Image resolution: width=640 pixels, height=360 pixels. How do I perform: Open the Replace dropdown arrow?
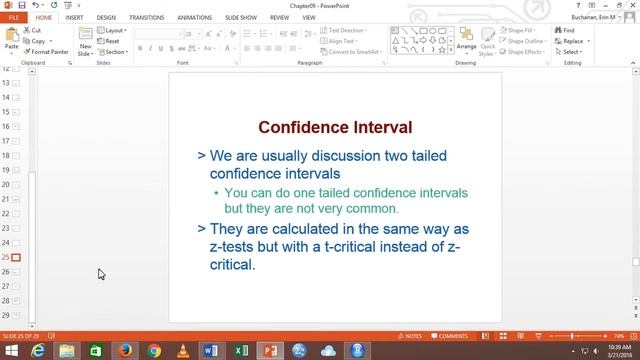coord(589,41)
